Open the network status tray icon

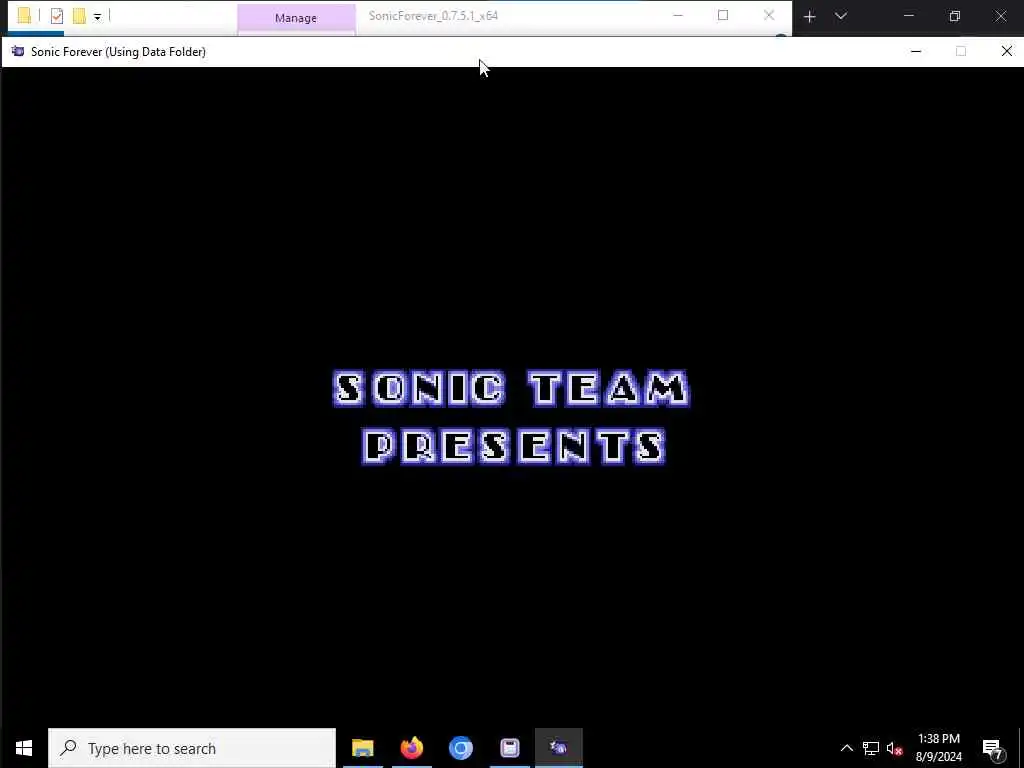click(871, 748)
